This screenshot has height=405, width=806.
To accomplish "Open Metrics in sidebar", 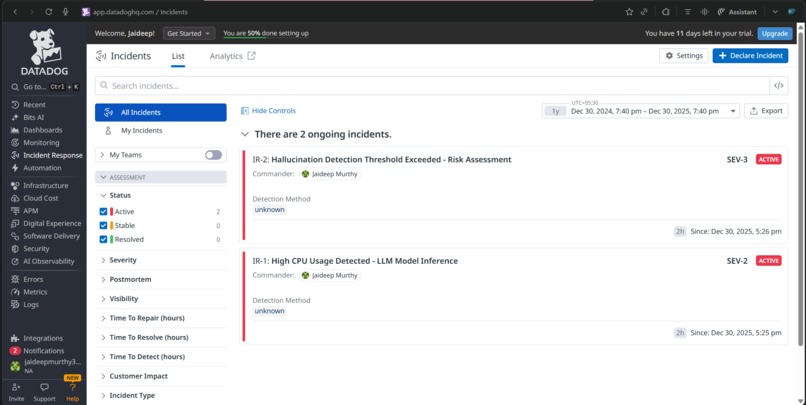I will pos(35,292).
